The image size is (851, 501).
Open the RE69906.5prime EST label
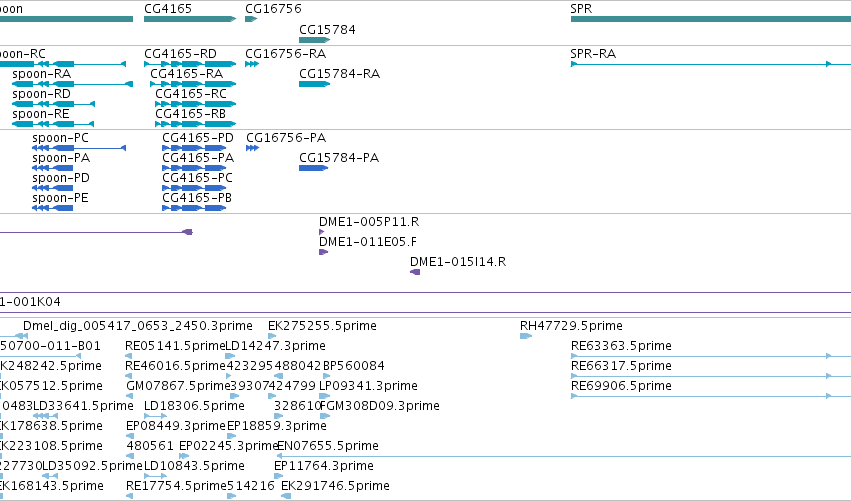(x=621, y=386)
